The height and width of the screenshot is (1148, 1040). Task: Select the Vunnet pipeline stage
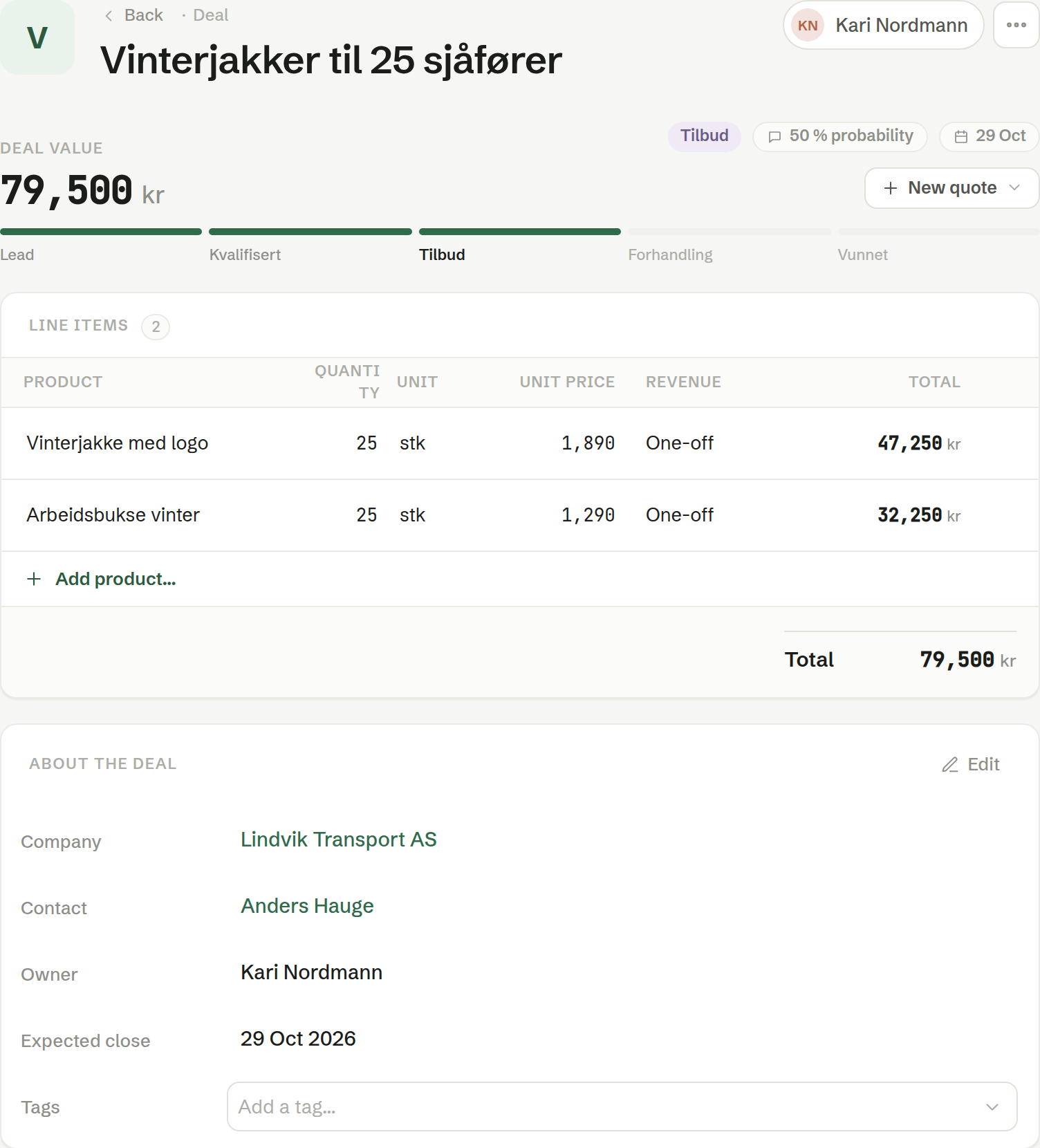point(862,254)
